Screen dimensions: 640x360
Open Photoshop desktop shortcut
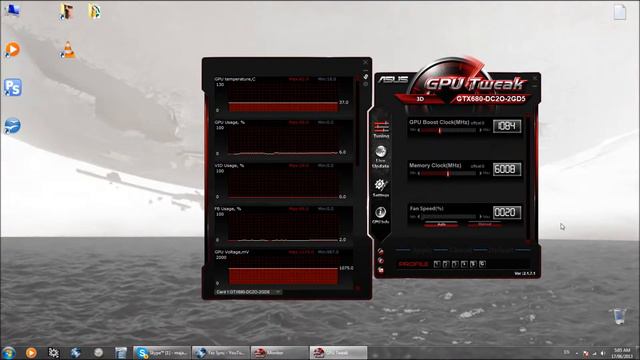(13, 87)
